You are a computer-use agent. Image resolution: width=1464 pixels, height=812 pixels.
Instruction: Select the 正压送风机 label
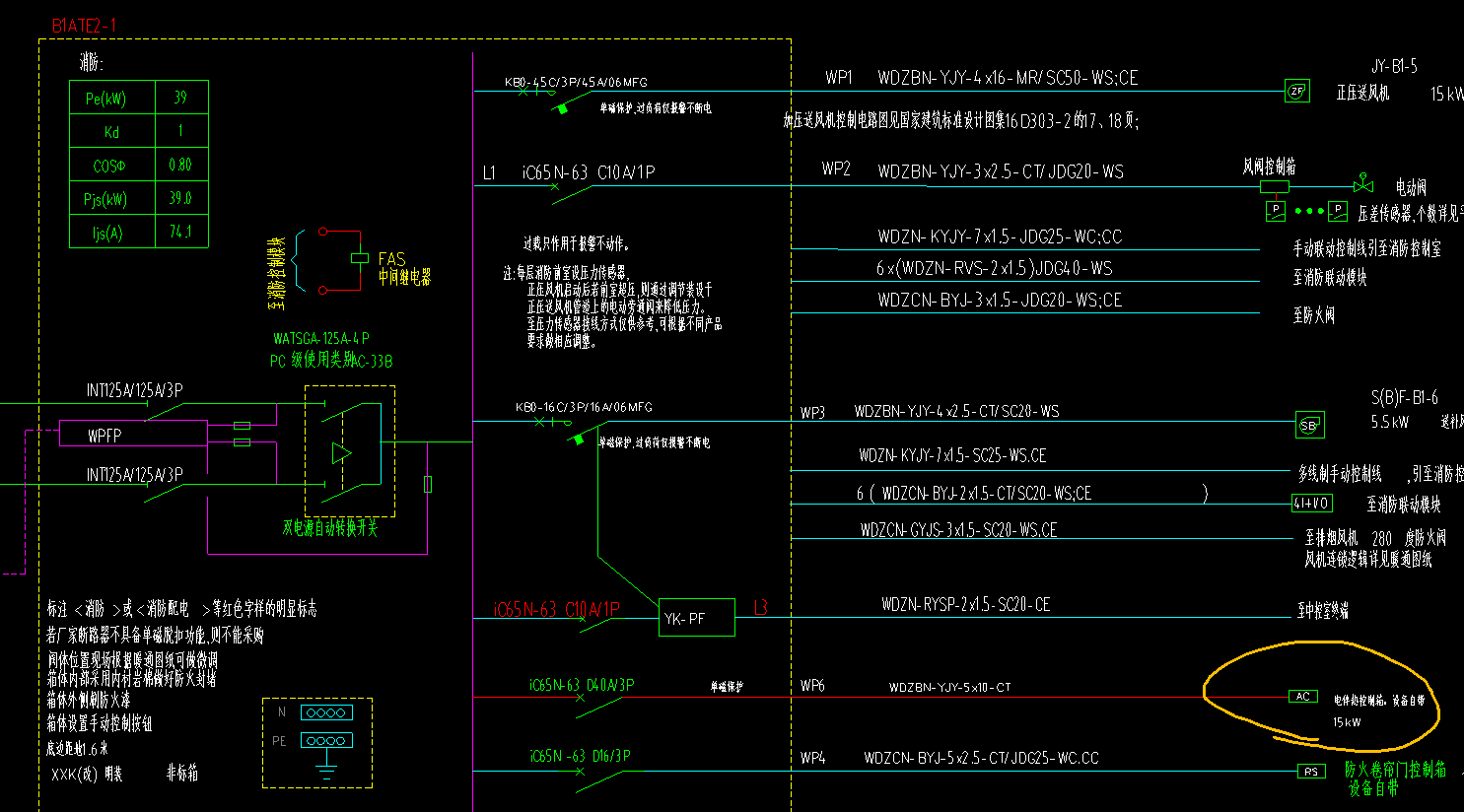(x=1362, y=94)
